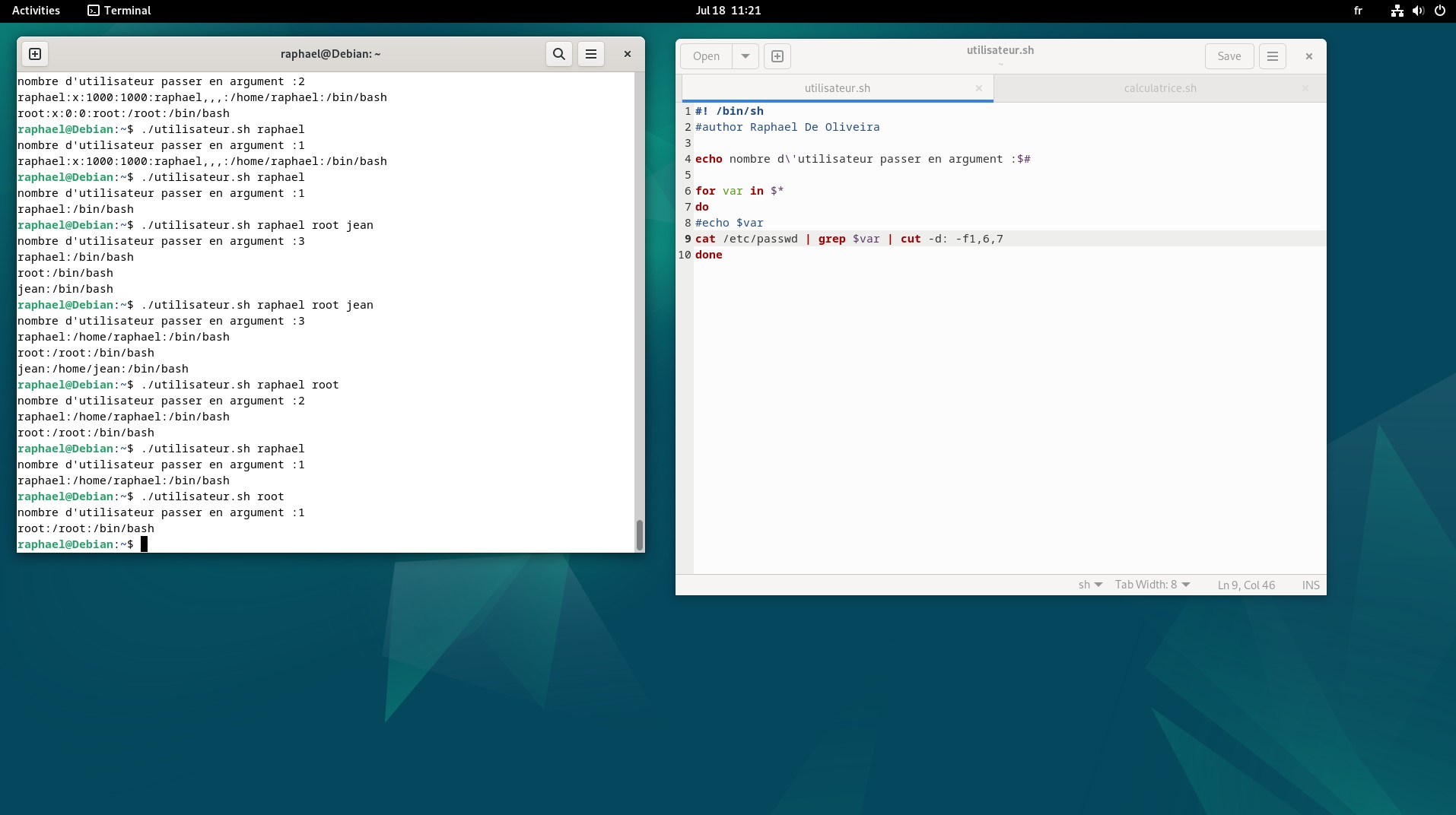Click the power icon in top bar
1456x815 pixels.
point(1439,11)
